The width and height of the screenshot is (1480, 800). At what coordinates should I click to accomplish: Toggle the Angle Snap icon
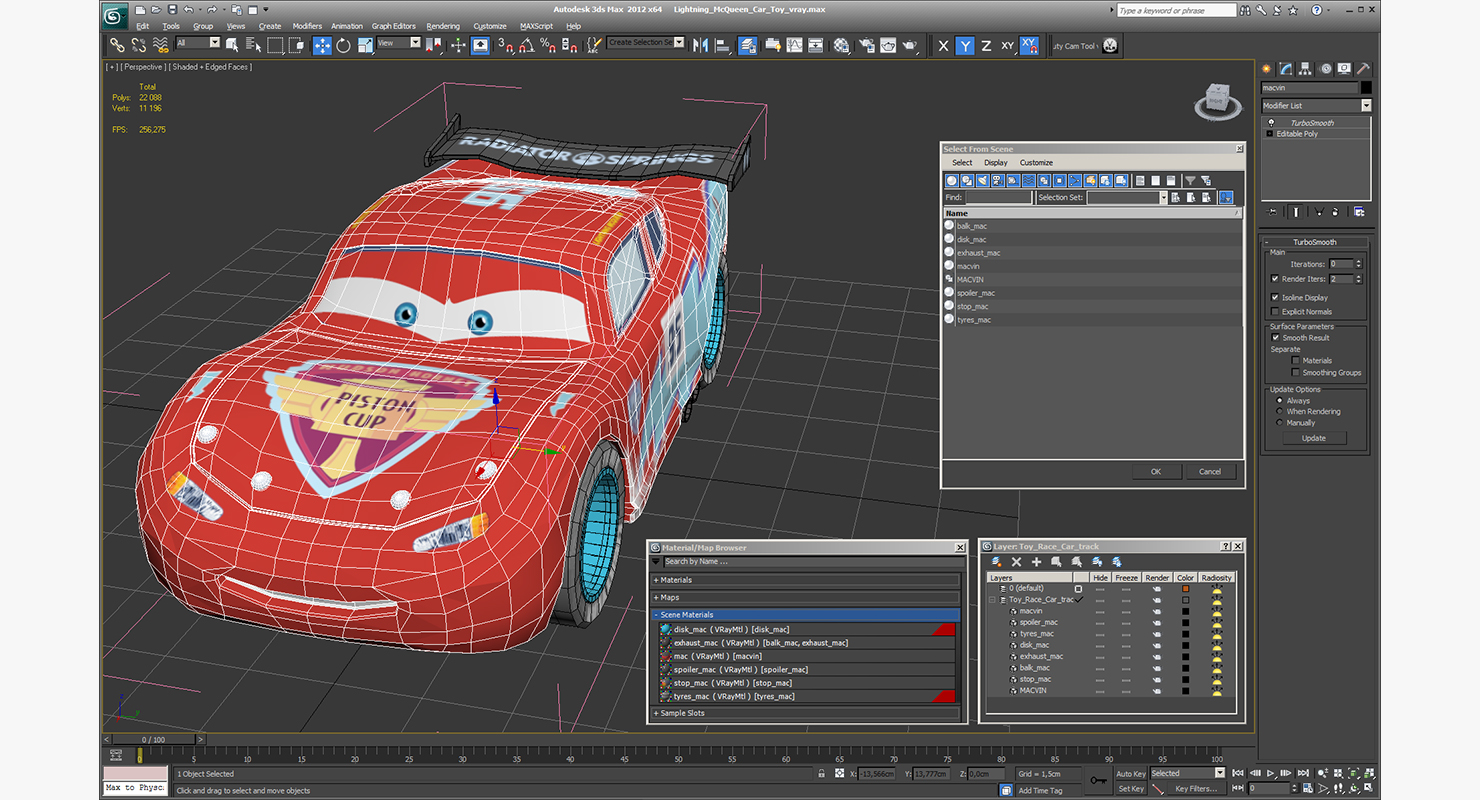(x=526, y=45)
